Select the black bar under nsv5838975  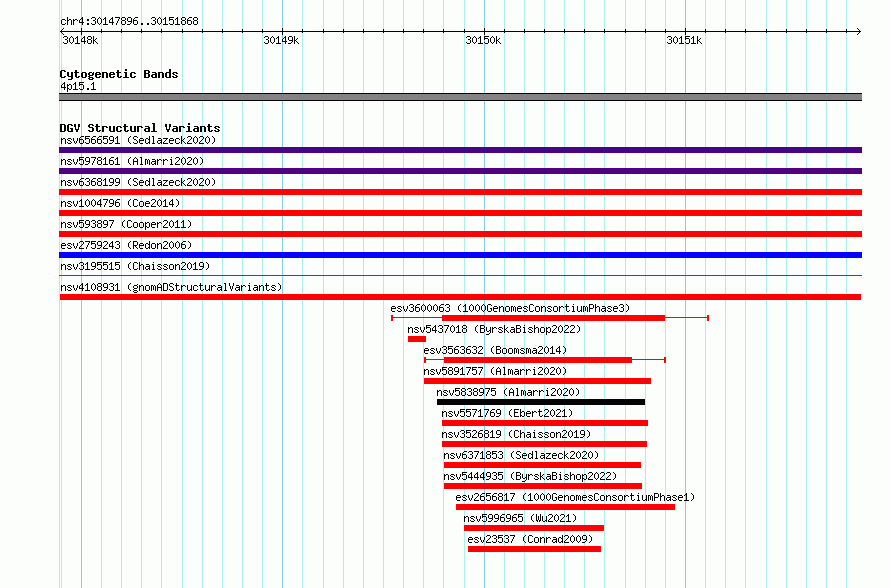[x=541, y=402]
